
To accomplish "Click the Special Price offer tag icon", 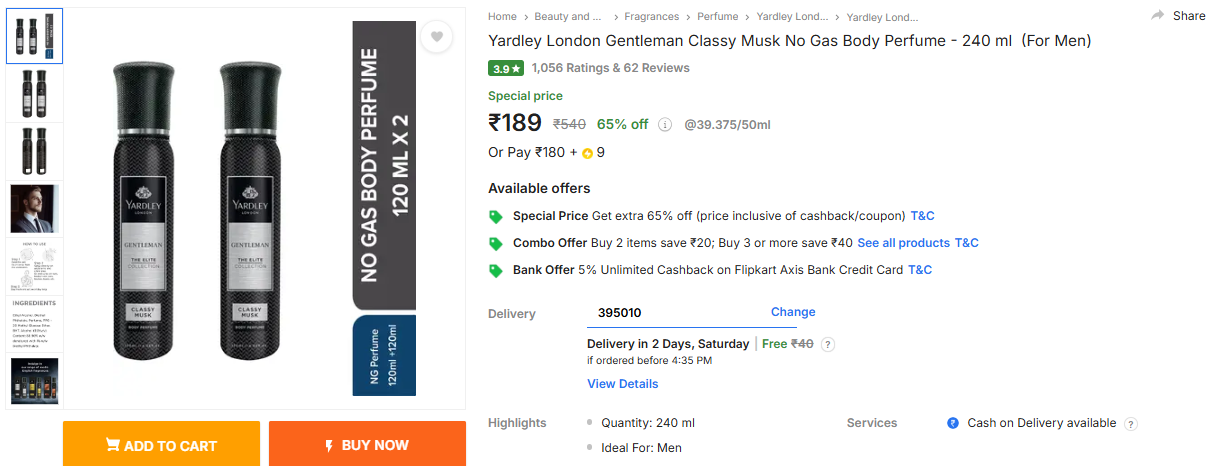I will pos(495,216).
